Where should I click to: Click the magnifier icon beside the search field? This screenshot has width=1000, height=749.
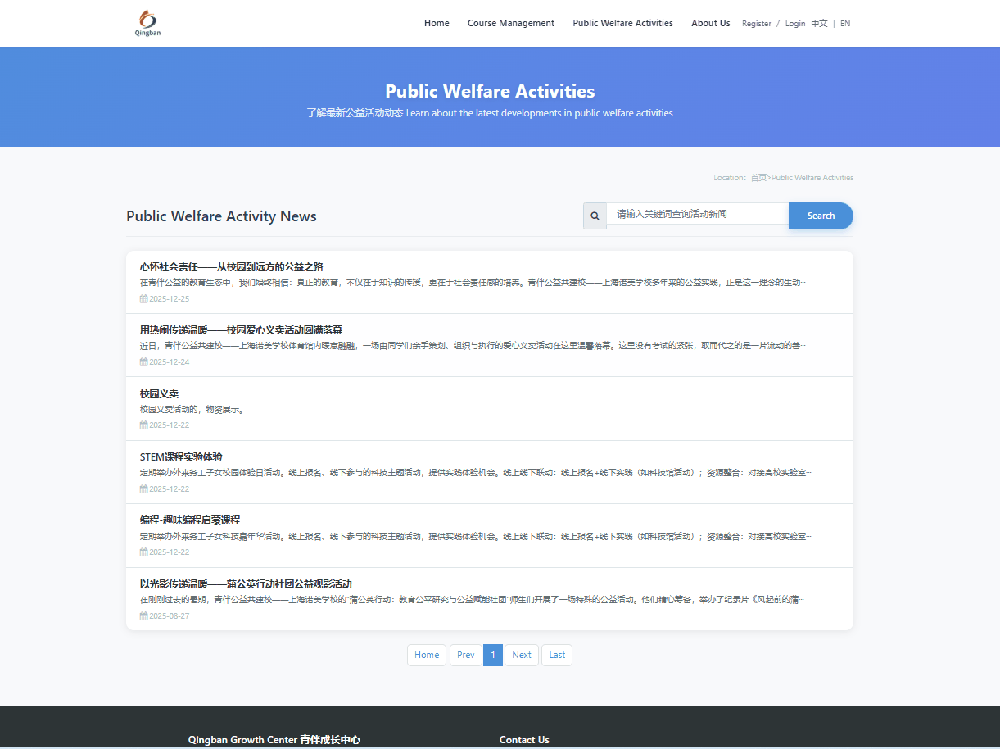click(594, 216)
